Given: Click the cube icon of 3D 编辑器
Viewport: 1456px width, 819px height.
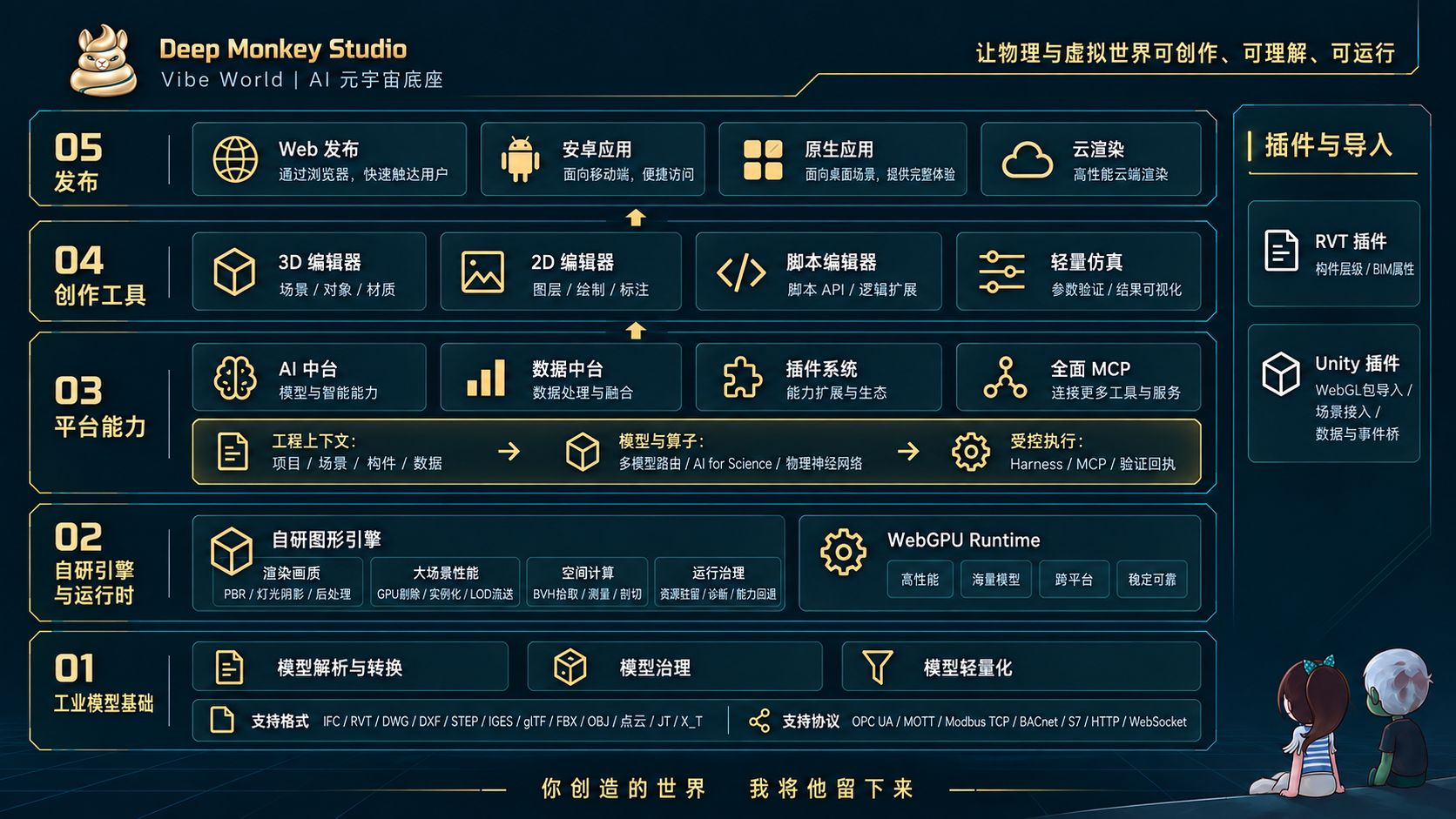Looking at the screenshot, I should coord(234,272).
